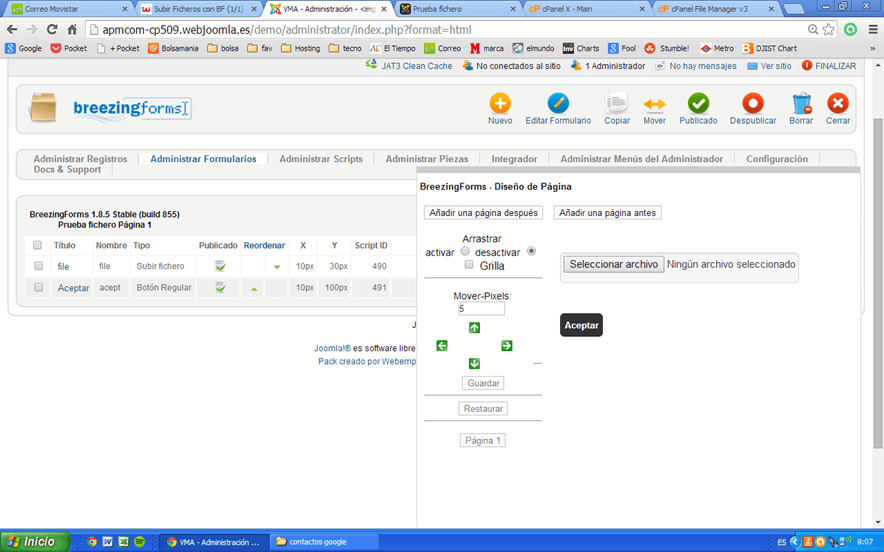
Task: Open Administrar Piezas tab
Action: click(427, 159)
